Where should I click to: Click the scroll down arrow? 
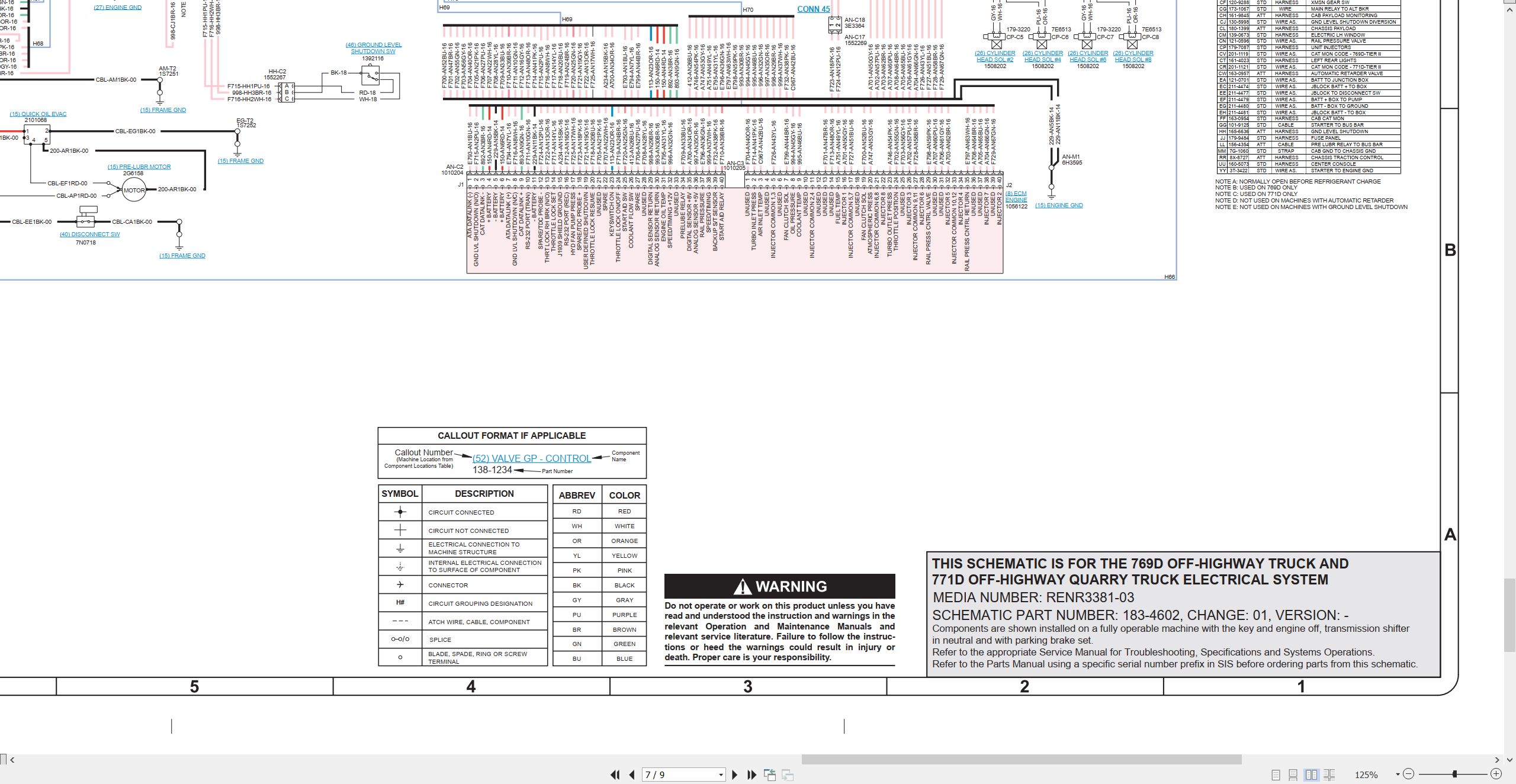[1509, 759]
